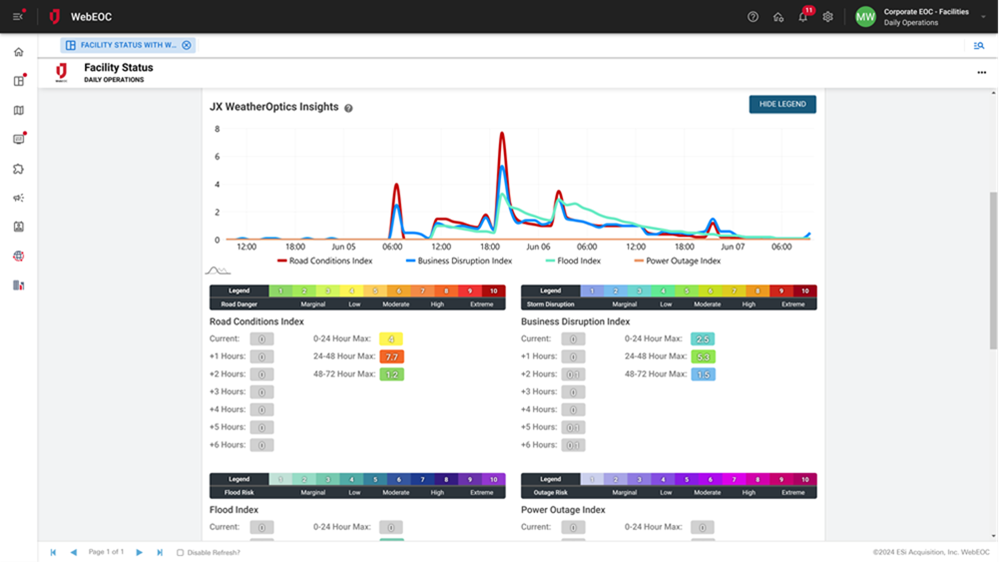Click the Hide Legend button

point(782,104)
